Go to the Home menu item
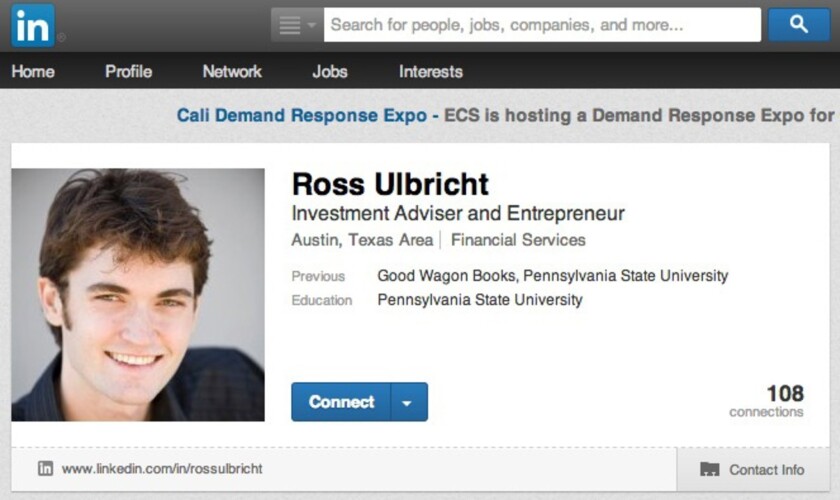 [x=33, y=71]
